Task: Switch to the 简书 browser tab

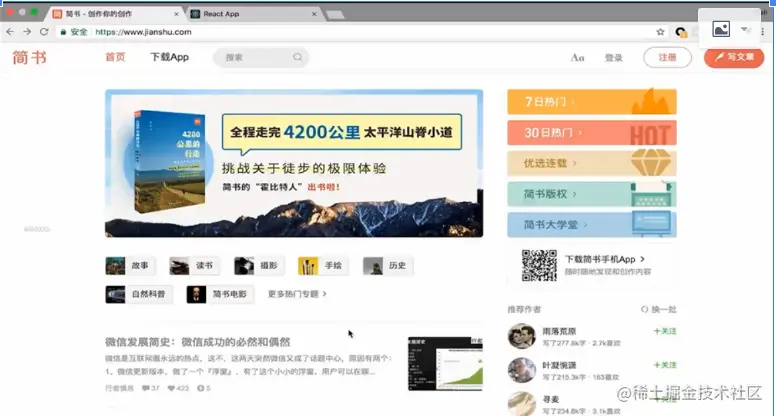Action: (116, 14)
